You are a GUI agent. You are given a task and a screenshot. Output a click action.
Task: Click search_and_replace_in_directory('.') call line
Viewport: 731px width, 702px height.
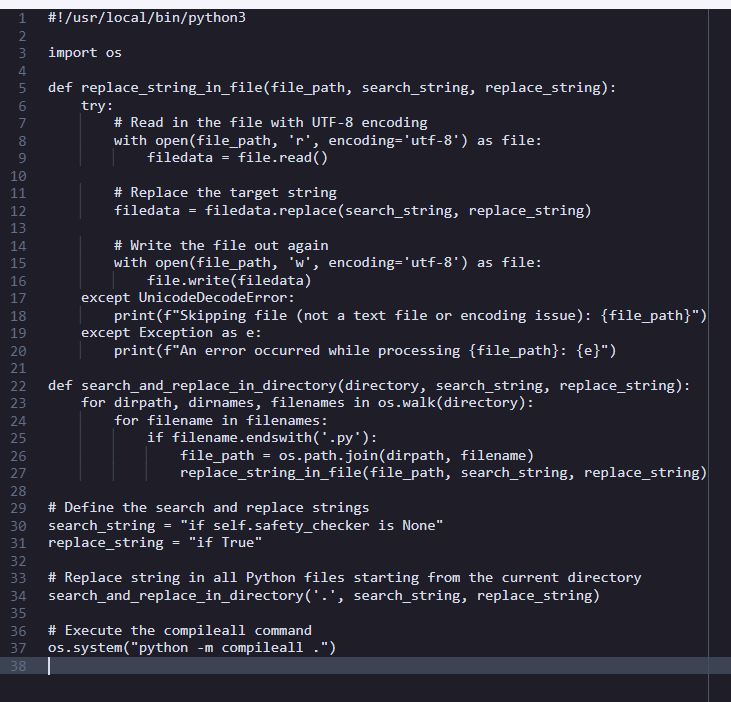coord(324,595)
